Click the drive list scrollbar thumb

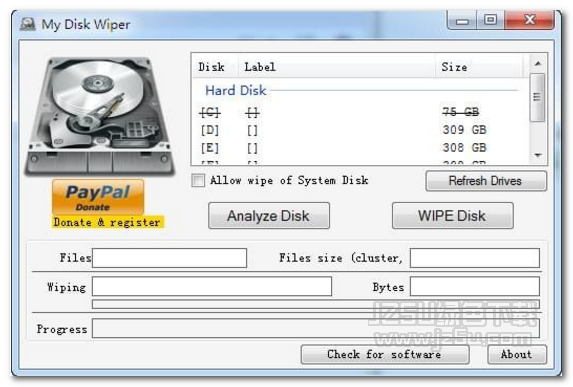[537, 97]
